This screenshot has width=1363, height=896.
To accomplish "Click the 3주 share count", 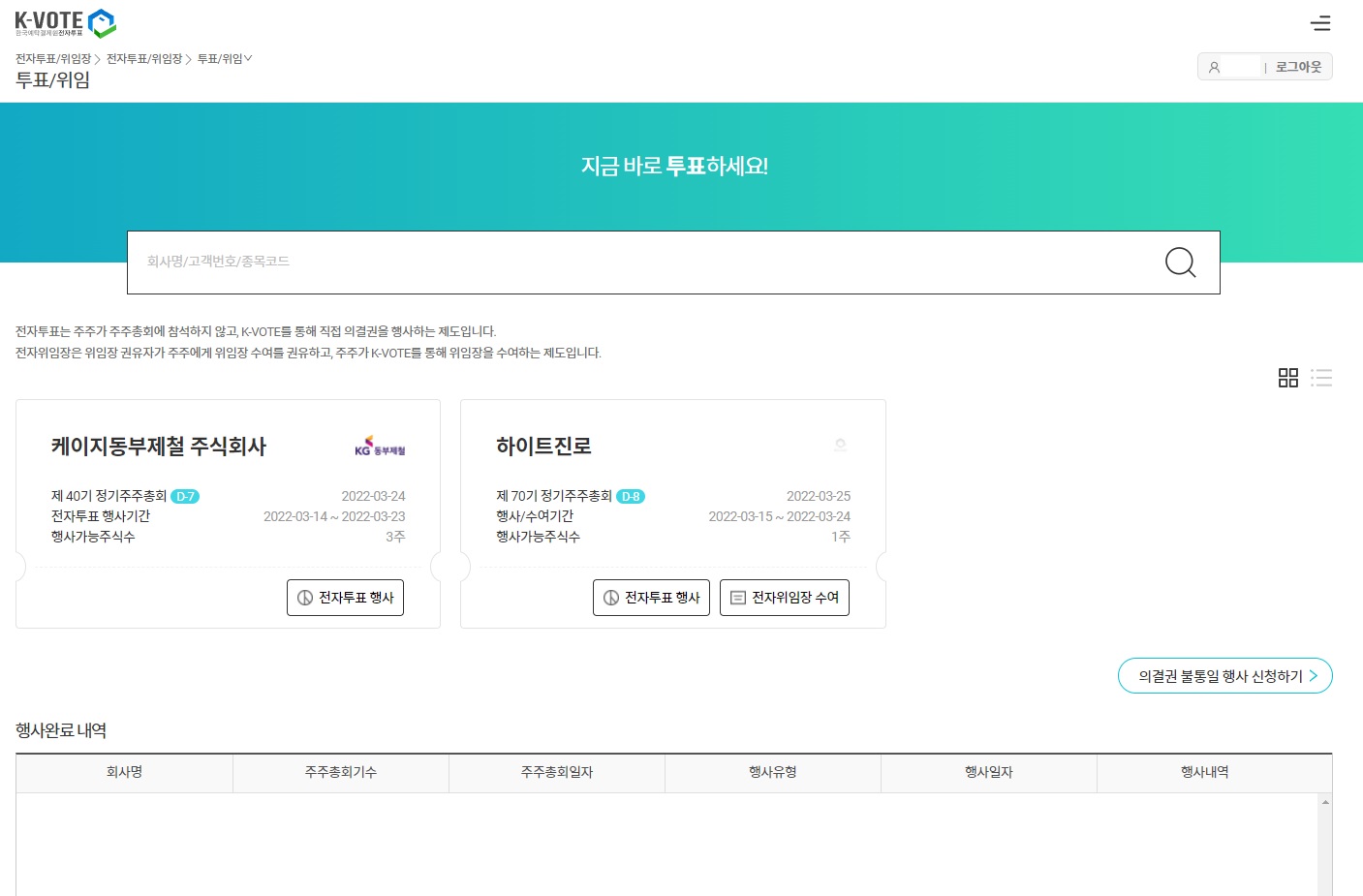I will point(395,537).
